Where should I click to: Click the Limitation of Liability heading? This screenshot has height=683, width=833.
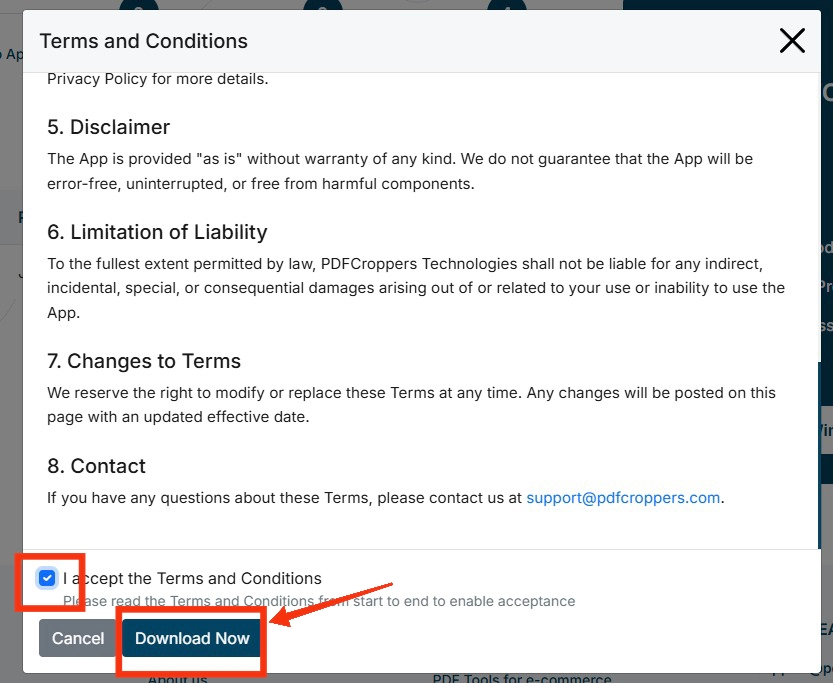point(156,231)
